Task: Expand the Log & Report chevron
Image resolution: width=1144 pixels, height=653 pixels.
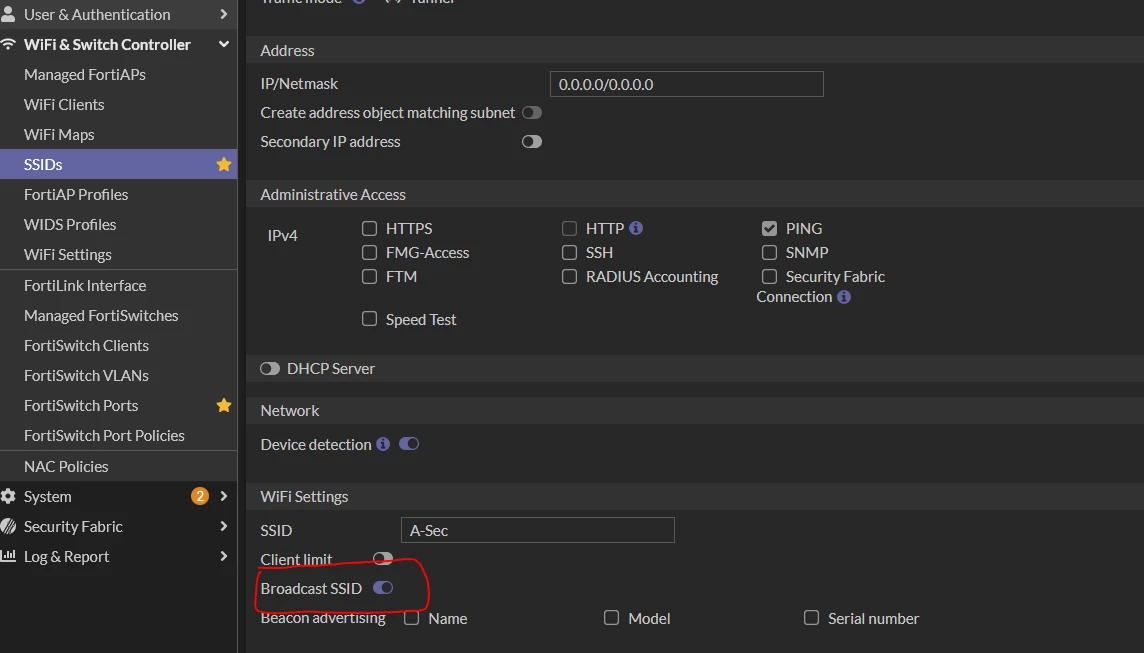Action: [223, 556]
